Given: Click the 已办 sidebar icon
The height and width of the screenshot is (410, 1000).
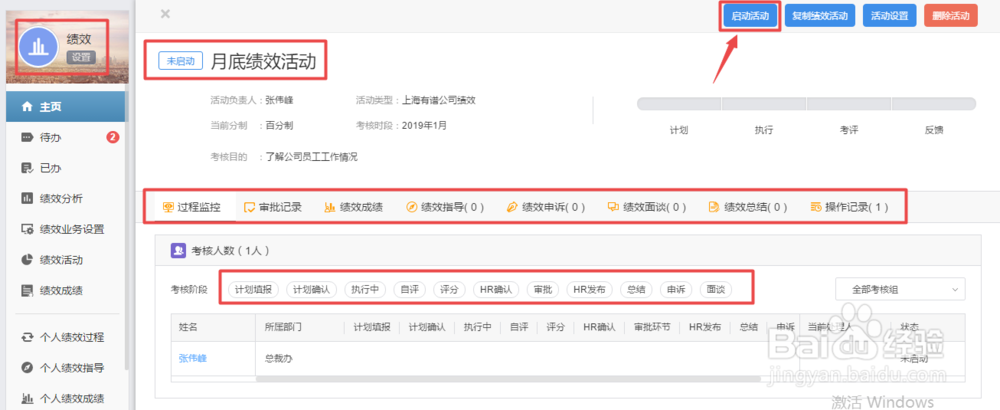Looking at the screenshot, I should point(27,168).
